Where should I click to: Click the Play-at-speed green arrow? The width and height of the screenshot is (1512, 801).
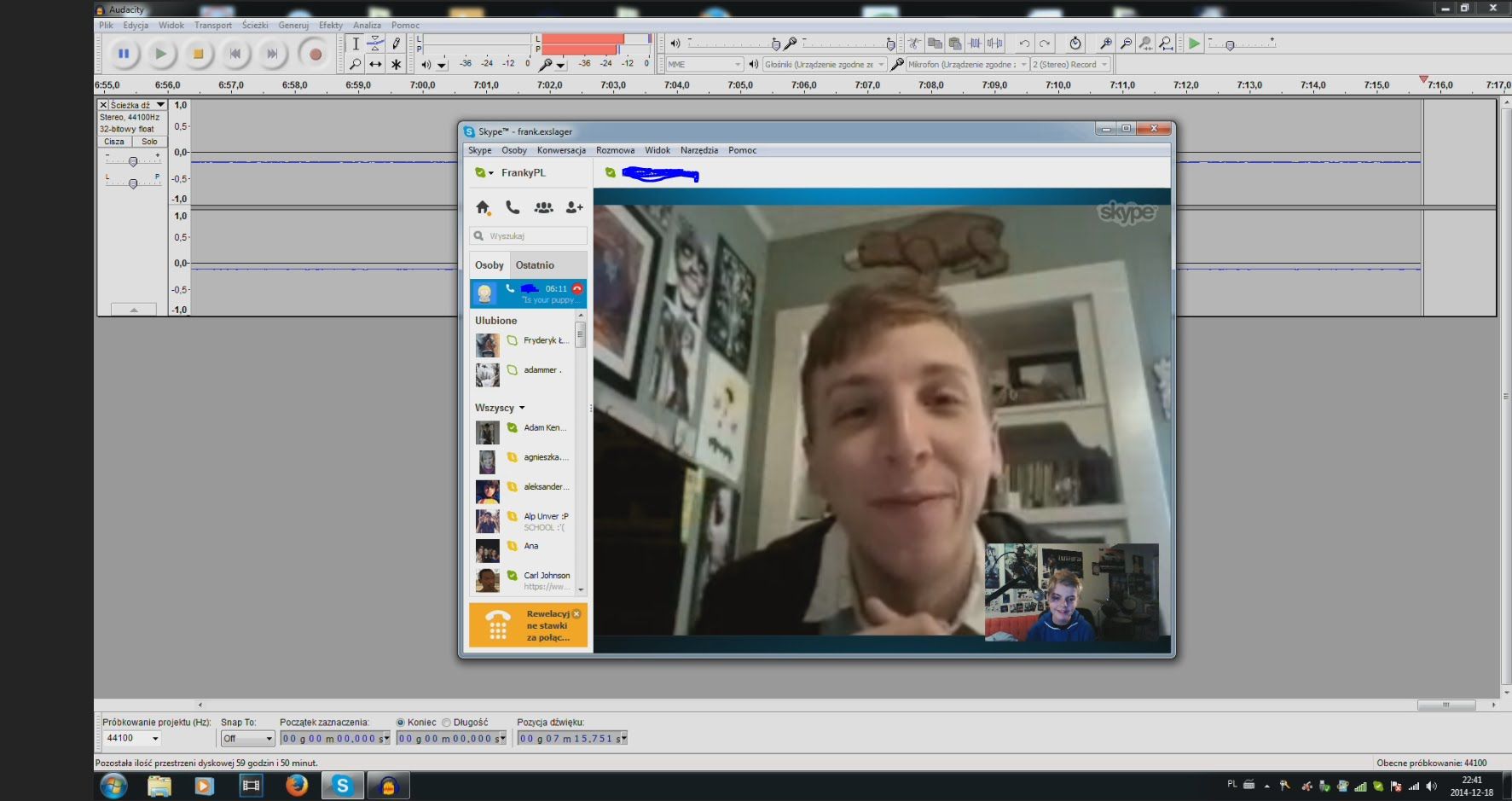coord(1194,44)
